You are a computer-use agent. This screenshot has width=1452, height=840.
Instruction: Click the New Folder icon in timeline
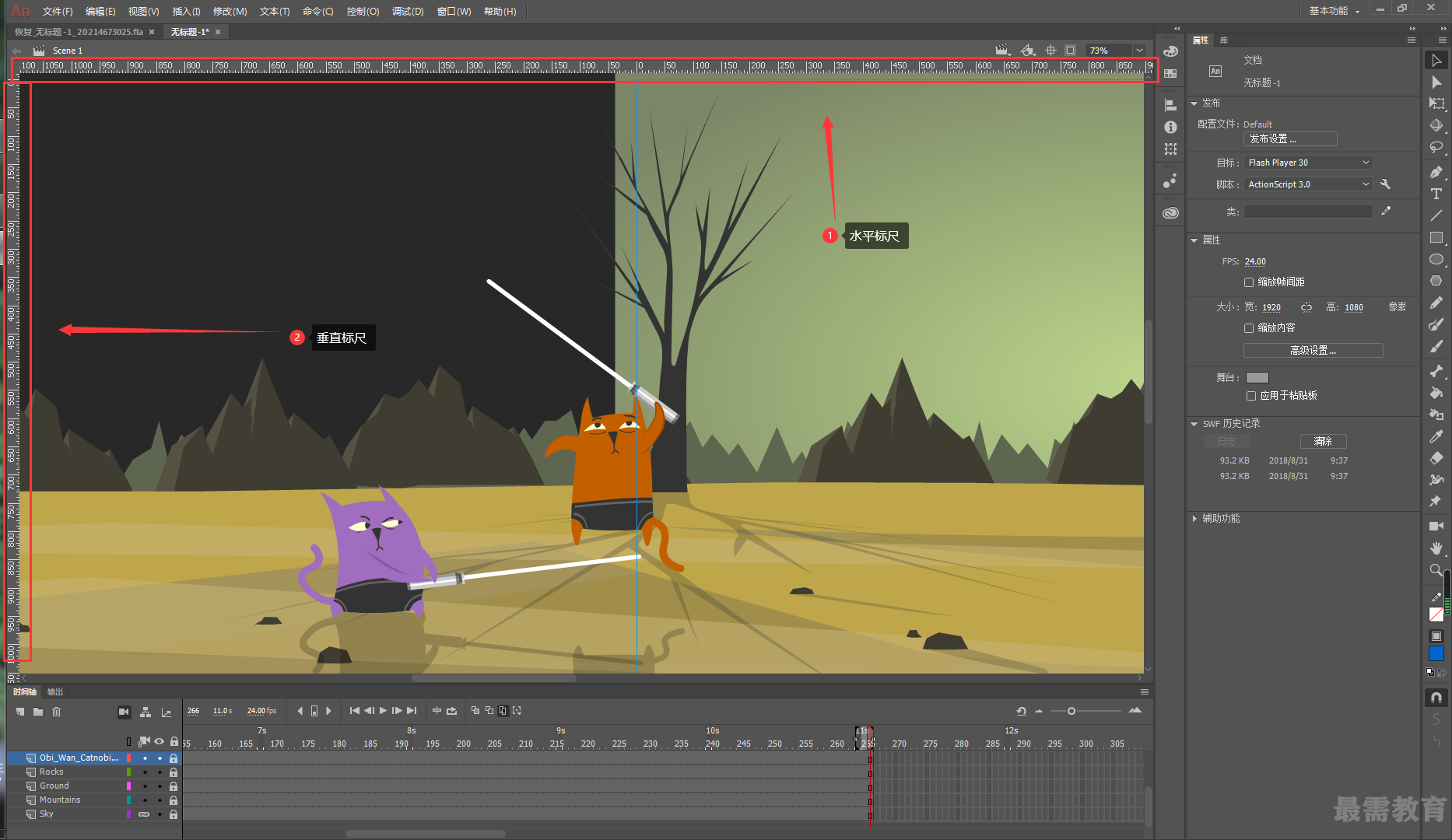click(38, 712)
